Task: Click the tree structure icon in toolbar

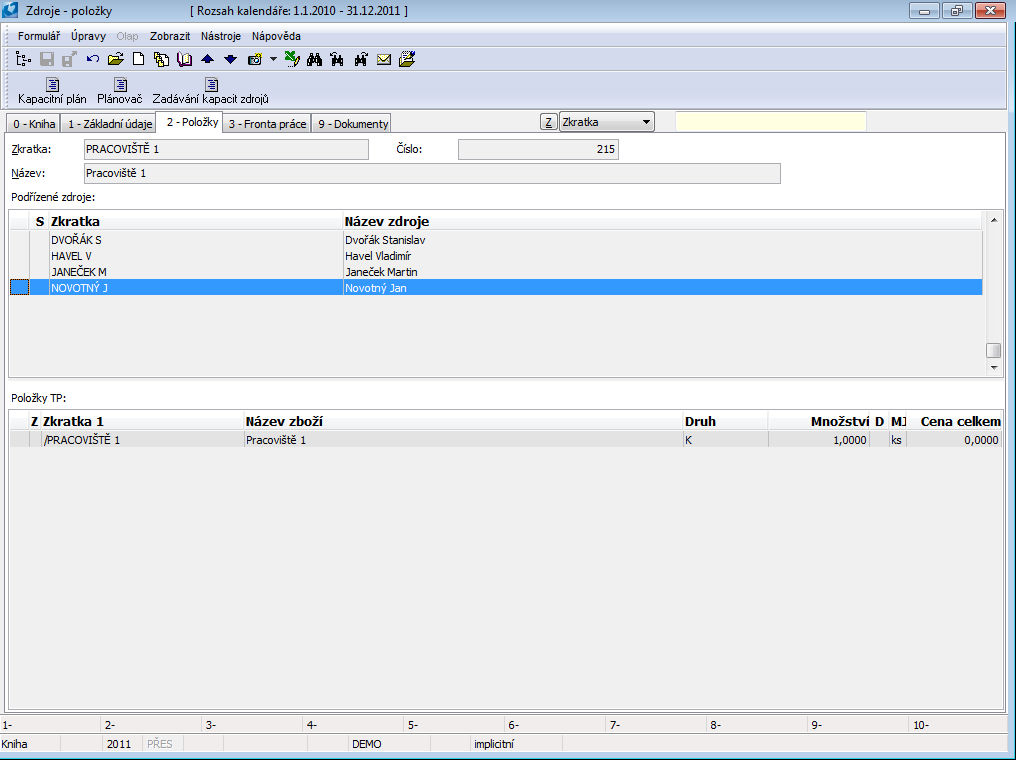Action: click(x=25, y=59)
